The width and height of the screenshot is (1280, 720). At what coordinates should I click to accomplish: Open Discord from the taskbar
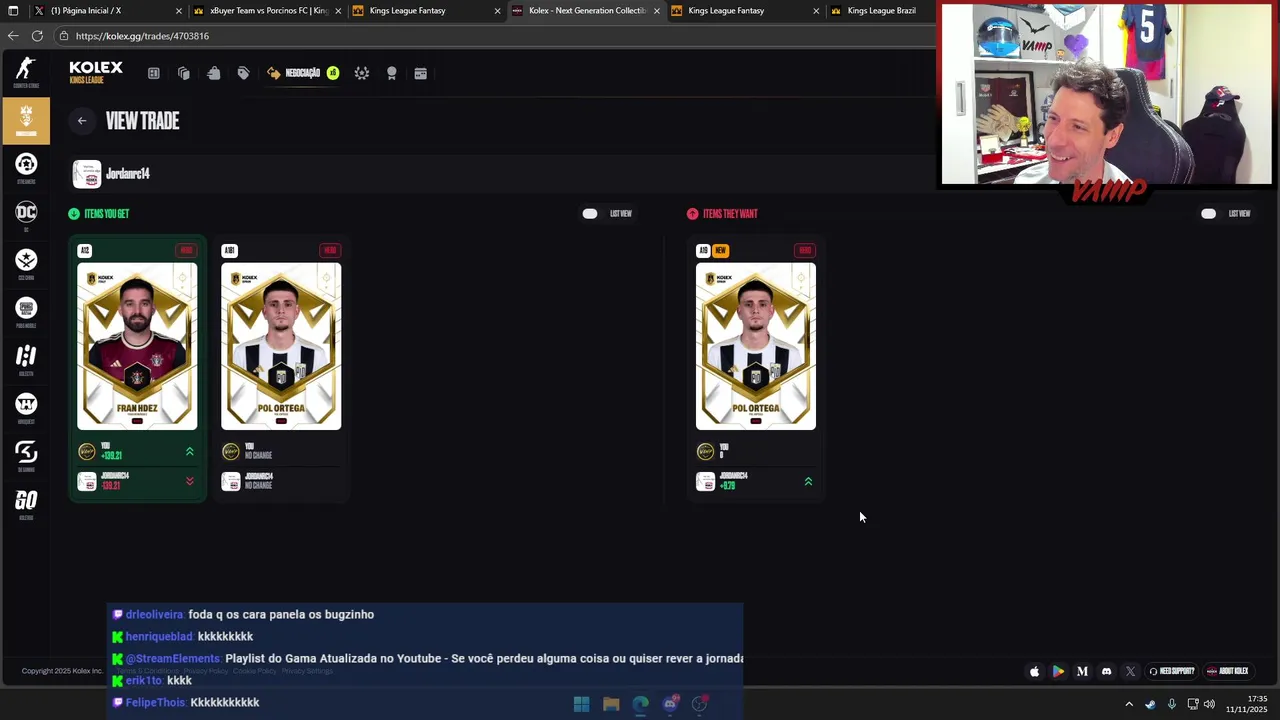[x=670, y=704]
